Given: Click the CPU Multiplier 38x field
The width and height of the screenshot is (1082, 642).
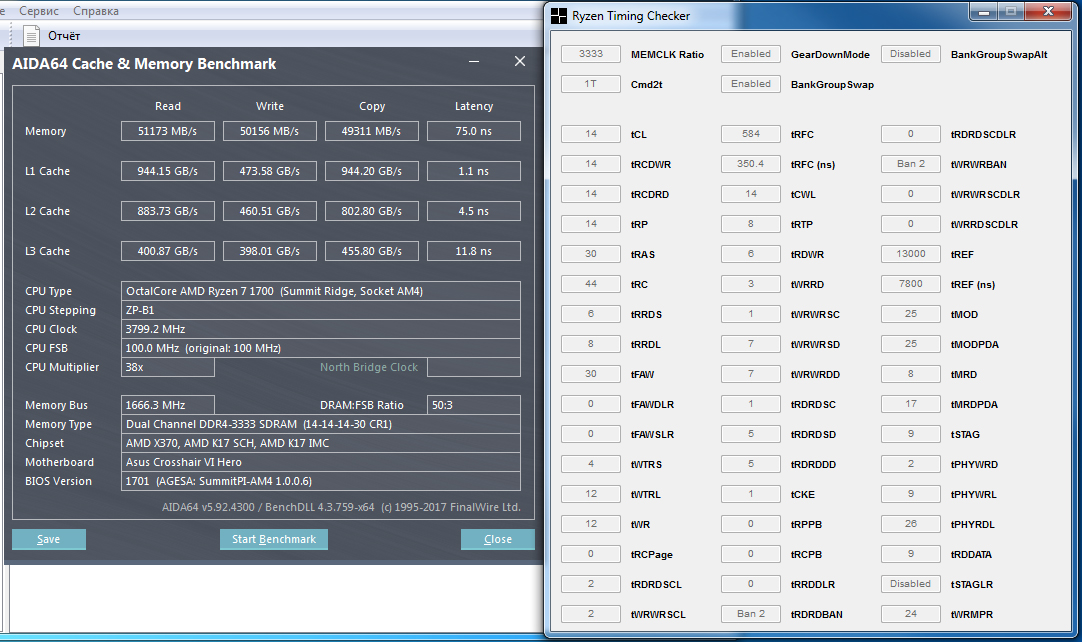Looking at the screenshot, I should pos(168,367).
